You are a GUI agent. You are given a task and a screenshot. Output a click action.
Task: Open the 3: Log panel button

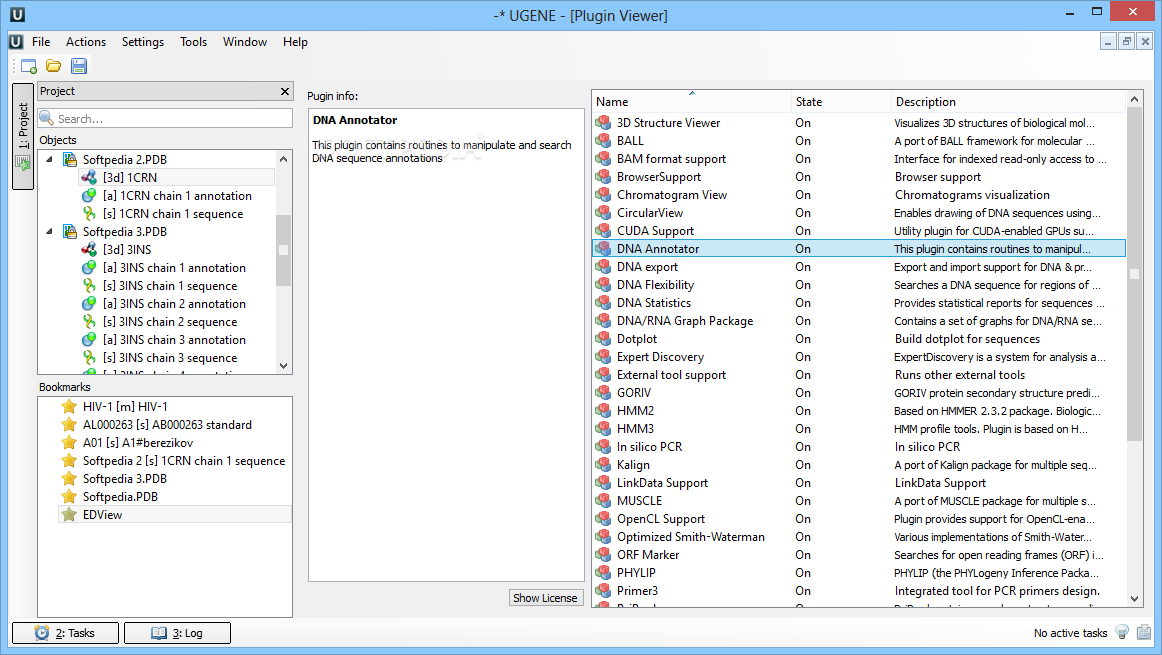[x=177, y=633]
